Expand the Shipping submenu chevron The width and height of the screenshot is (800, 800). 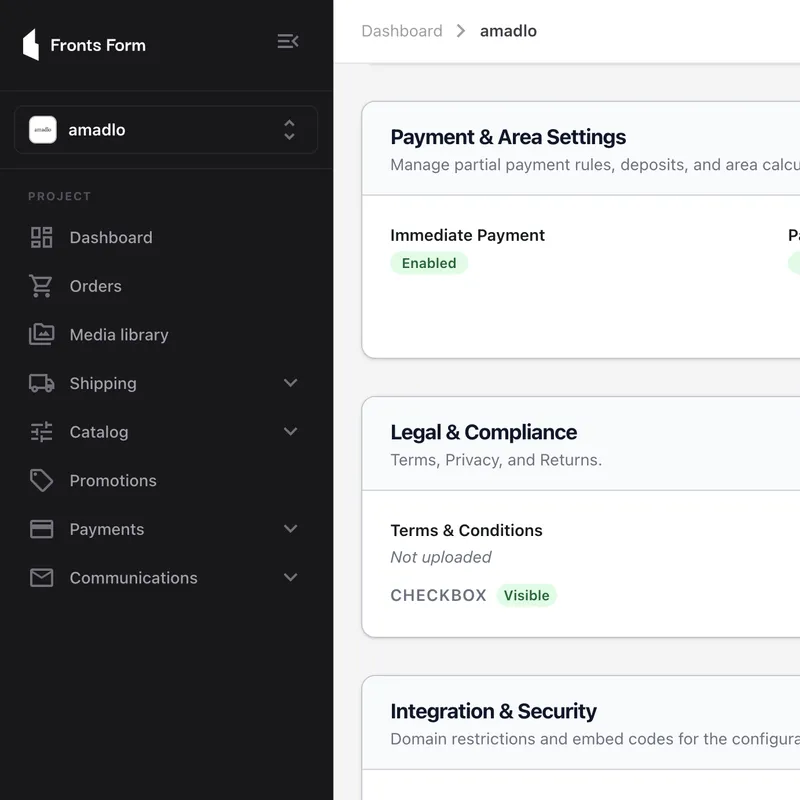[x=290, y=383]
